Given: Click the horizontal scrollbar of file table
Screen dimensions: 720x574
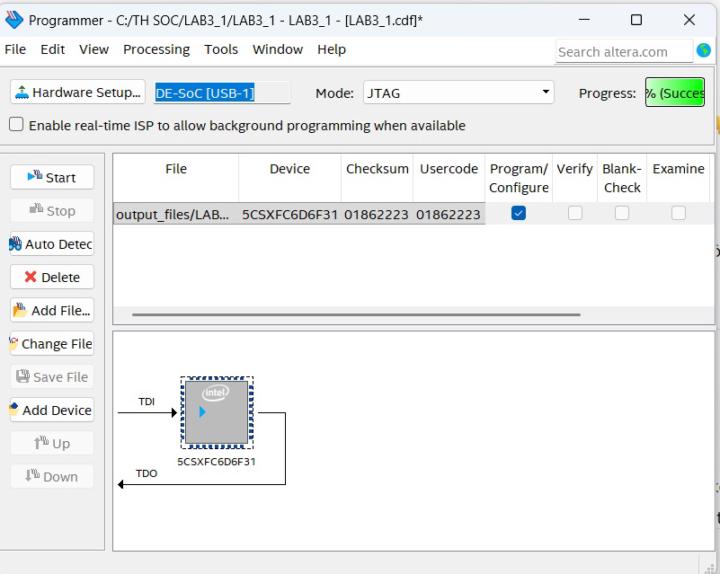Looking at the screenshot, I should tap(356, 315).
